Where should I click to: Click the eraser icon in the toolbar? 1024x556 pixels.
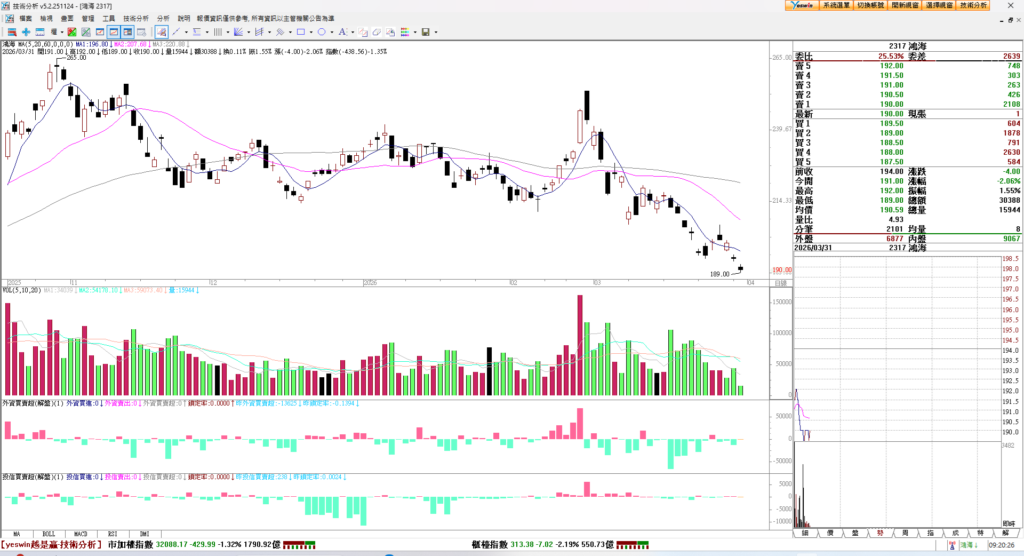(x=376, y=32)
